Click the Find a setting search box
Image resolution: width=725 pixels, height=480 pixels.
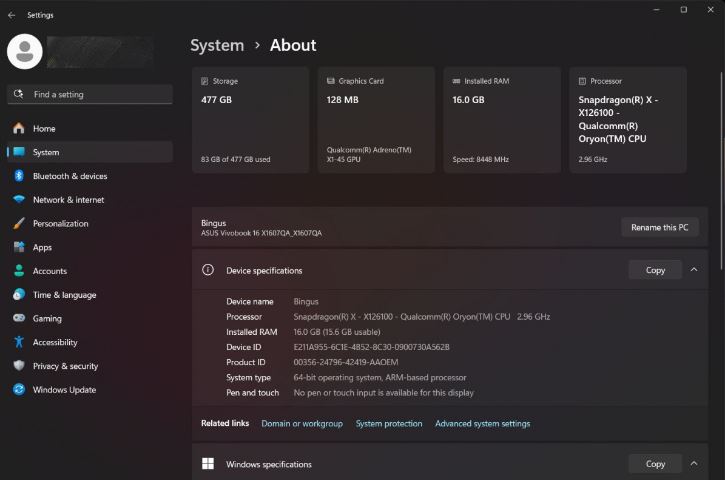[x=90, y=95]
